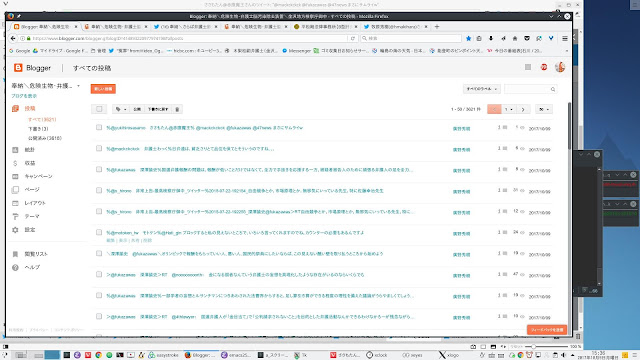Check the first %@fukazawas post row

click(99, 169)
